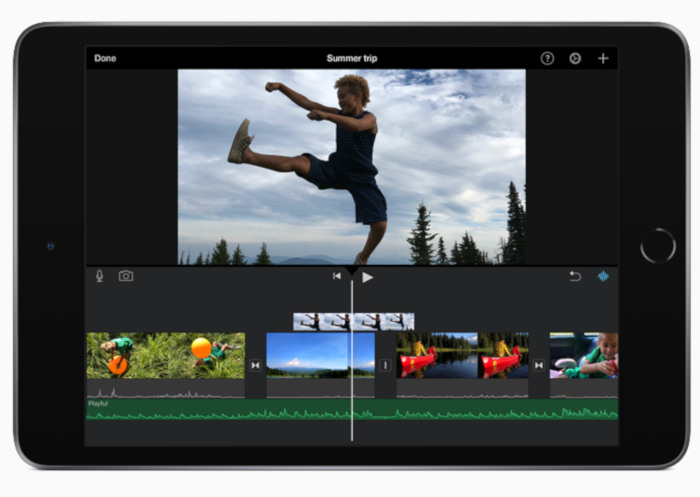The height and width of the screenshot is (497, 700).
Task: Tap the white playhead line
Action: tap(352, 361)
